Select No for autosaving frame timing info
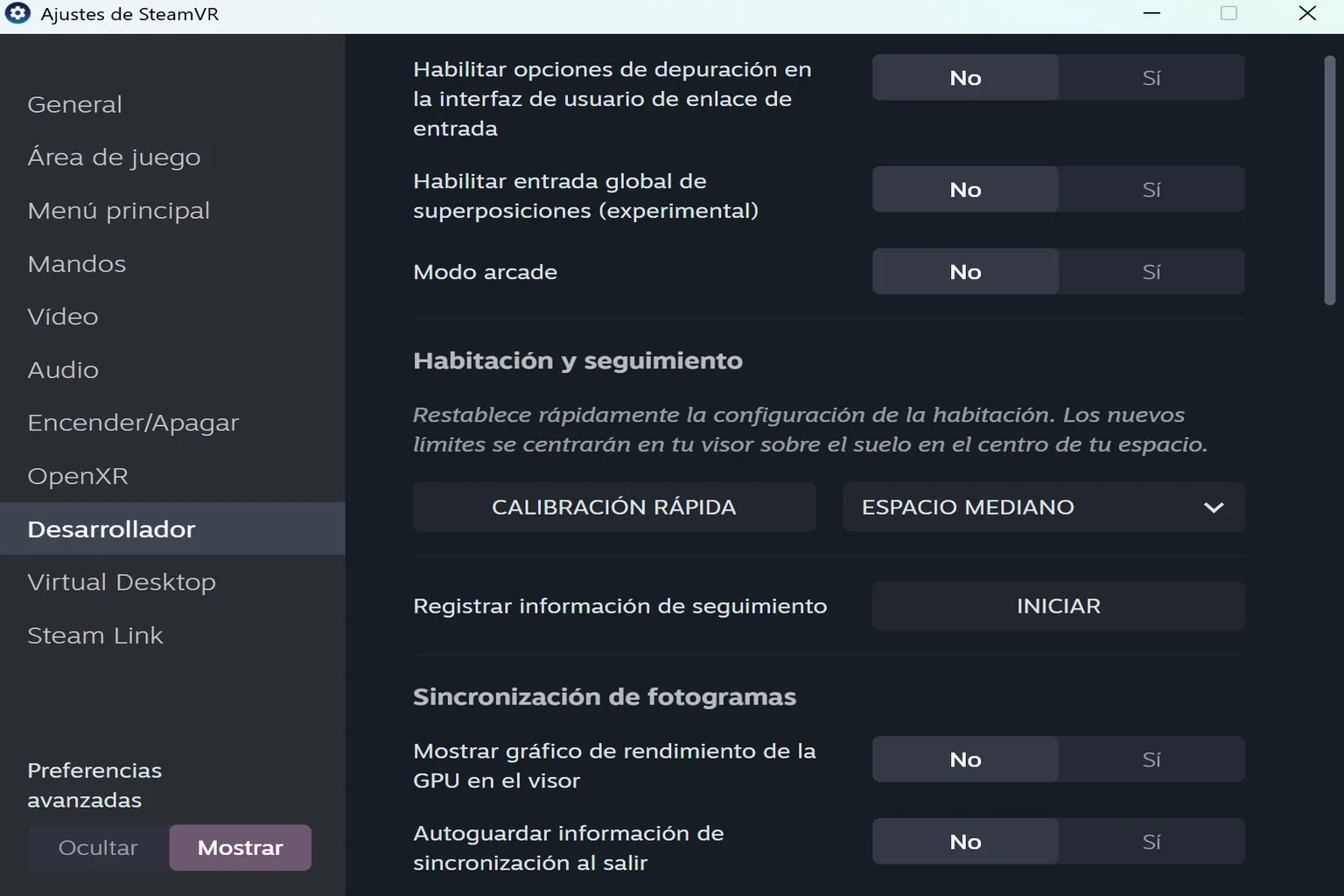 (x=965, y=842)
